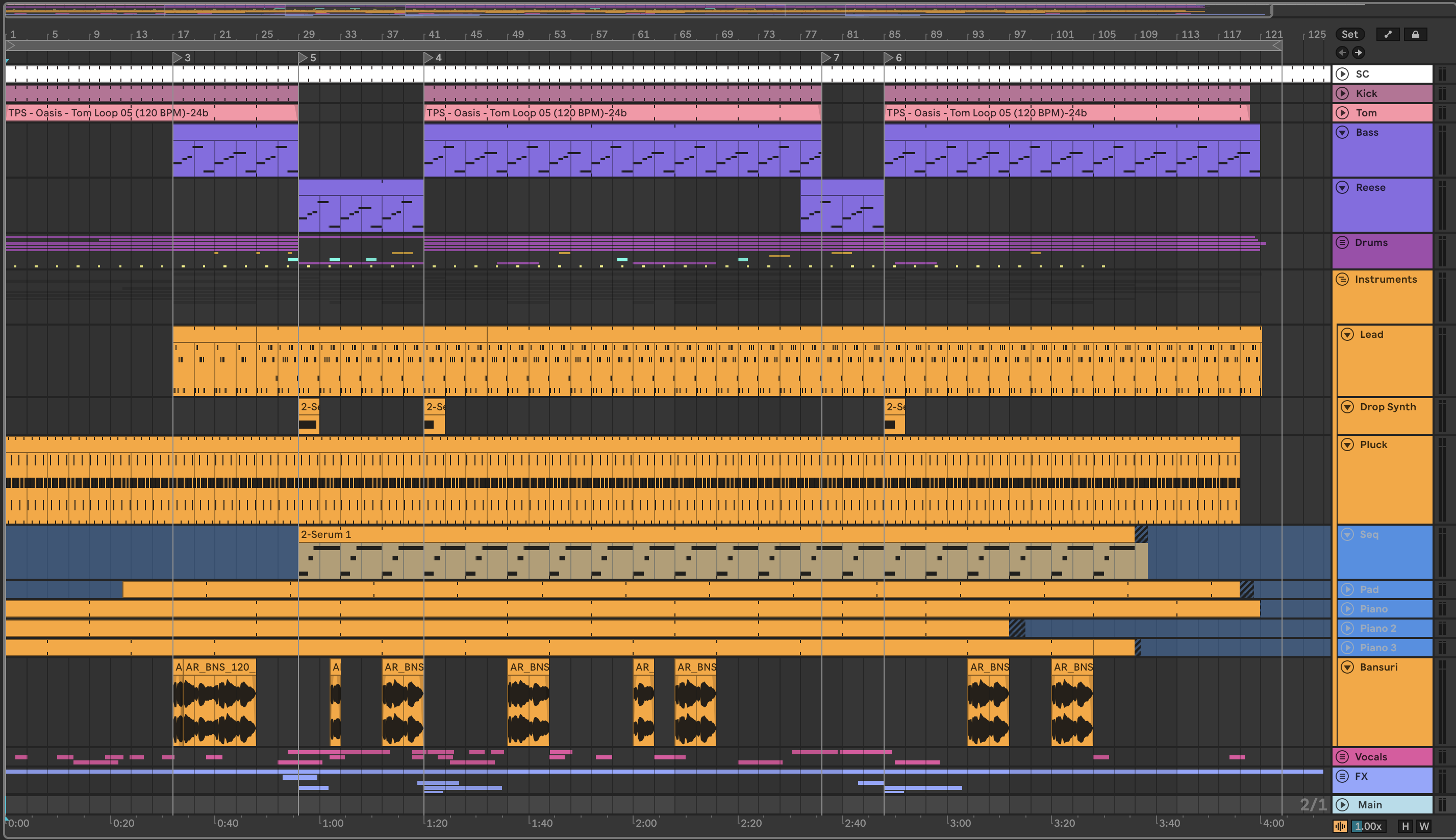Click the 1.00x zoom factor field
The height and width of the screenshot is (840, 1456).
click(1368, 826)
